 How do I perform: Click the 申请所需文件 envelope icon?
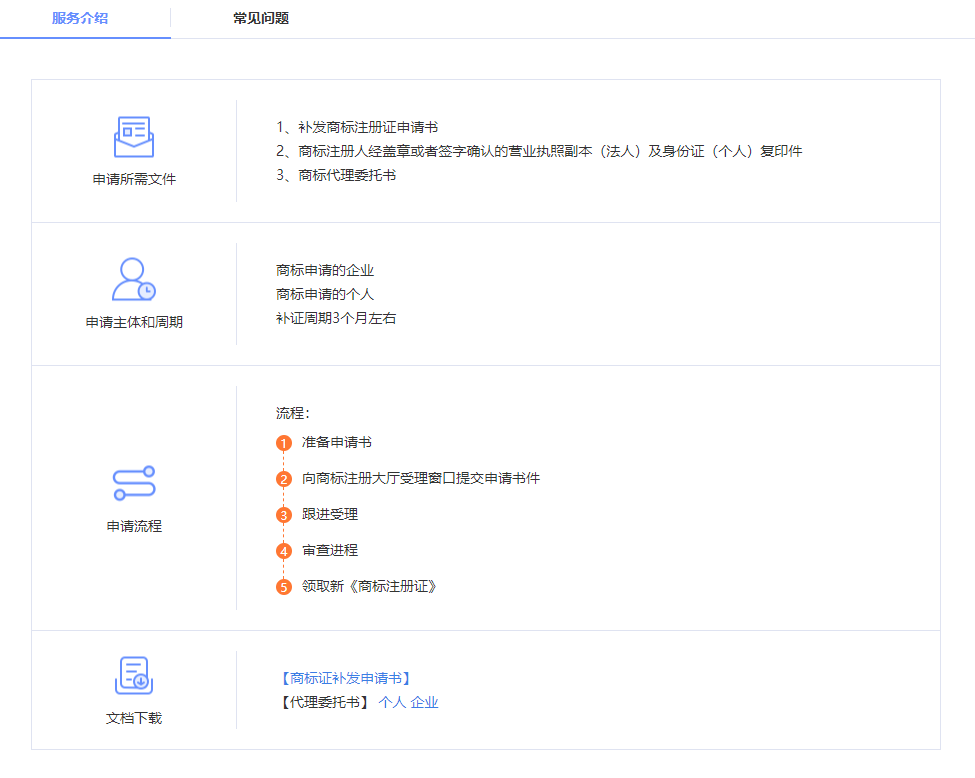[134, 137]
